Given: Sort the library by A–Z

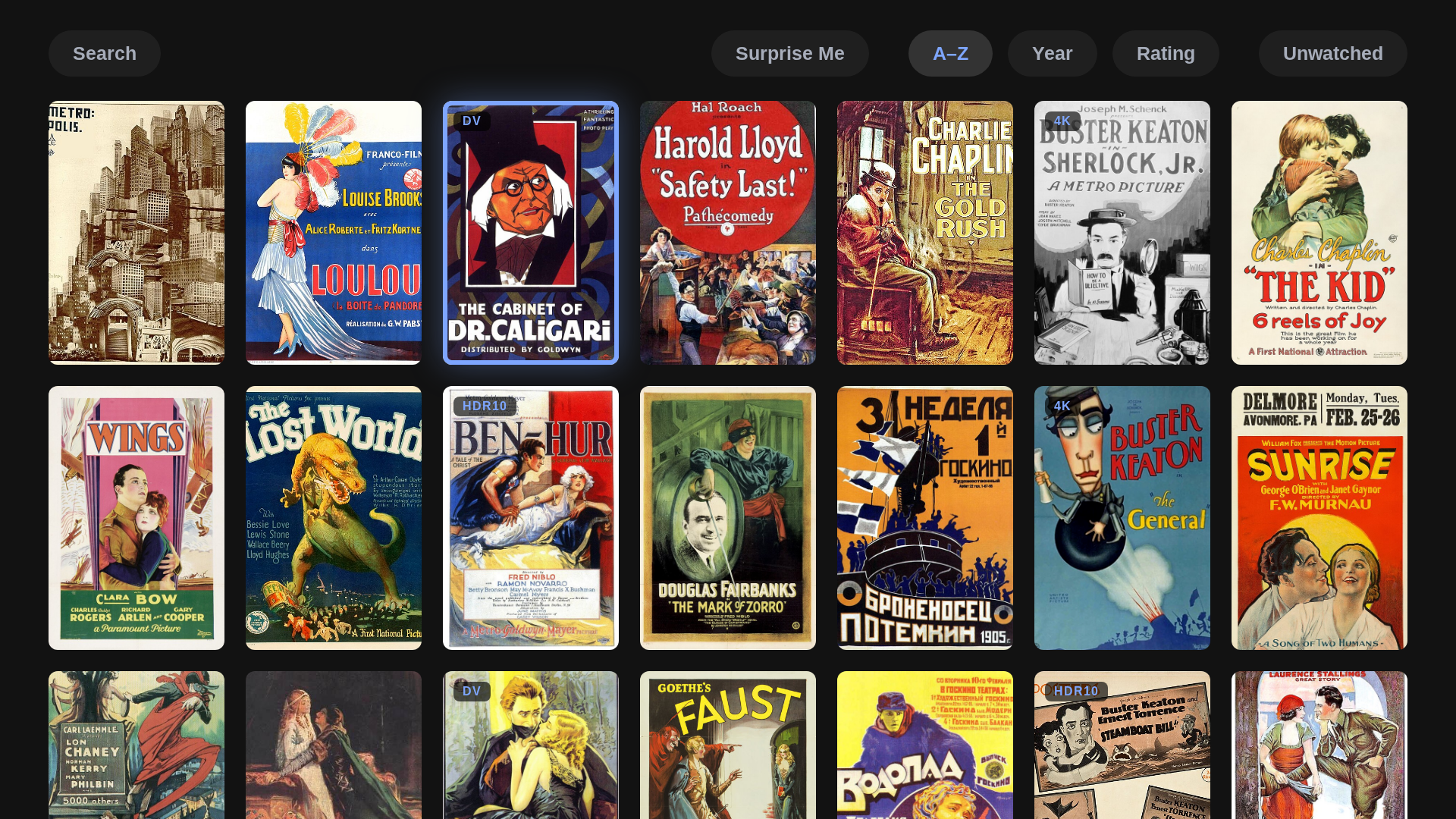Looking at the screenshot, I should click(950, 53).
